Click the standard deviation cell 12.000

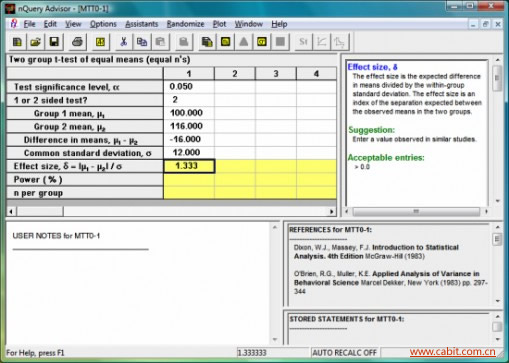point(189,153)
